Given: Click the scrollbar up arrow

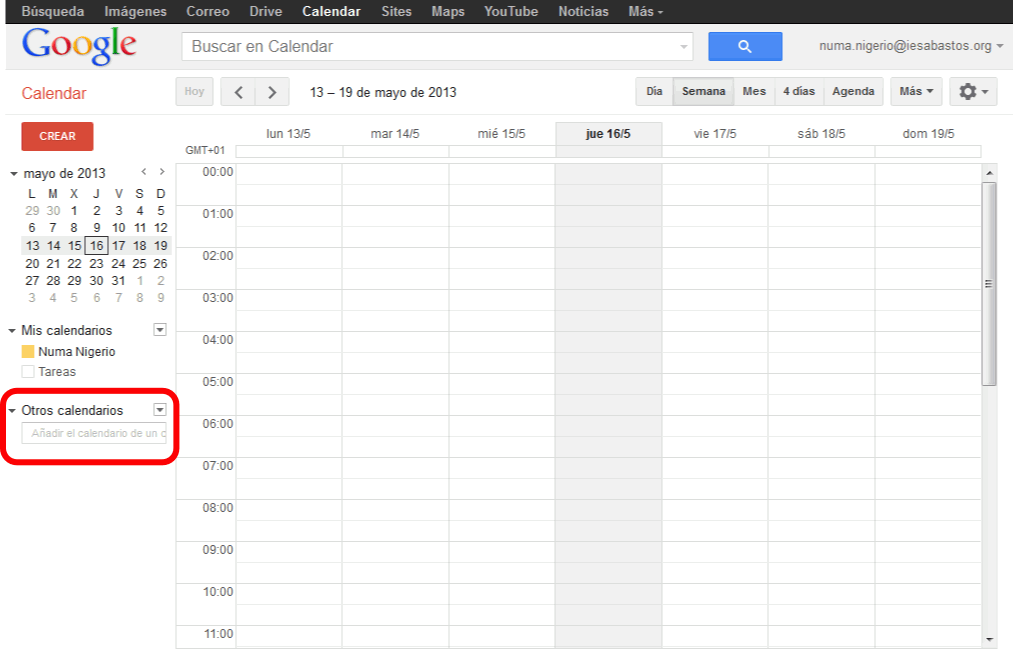Looking at the screenshot, I should 989,173.
